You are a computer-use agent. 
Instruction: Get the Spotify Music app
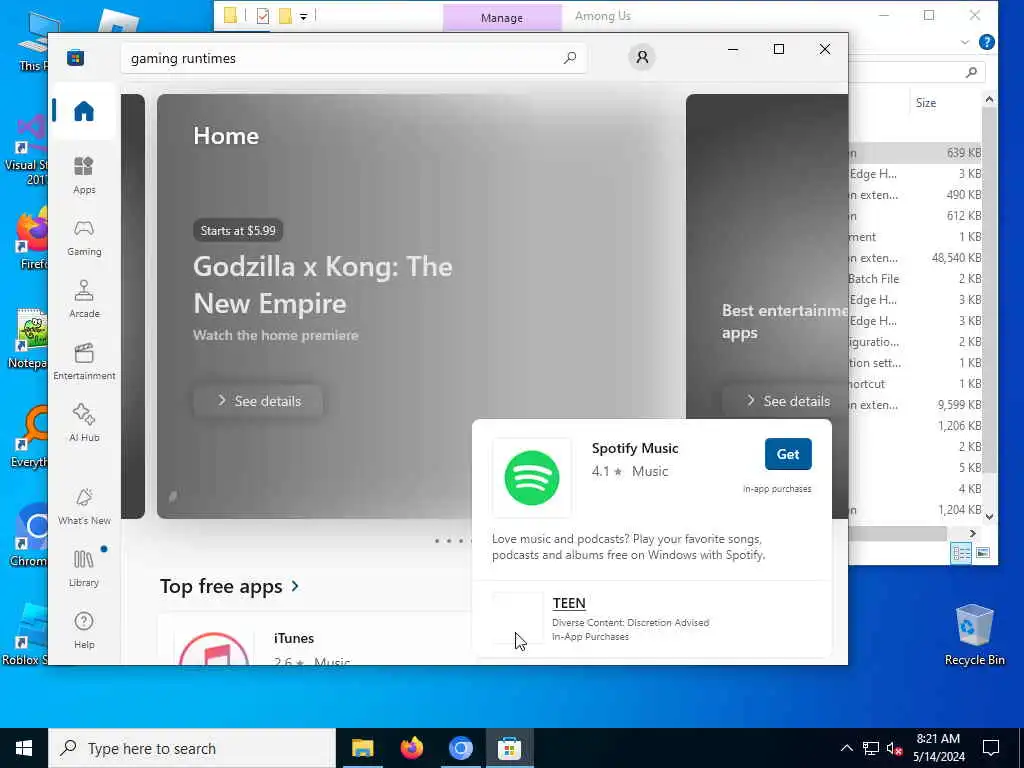pyautogui.click(x=788, y=454)
